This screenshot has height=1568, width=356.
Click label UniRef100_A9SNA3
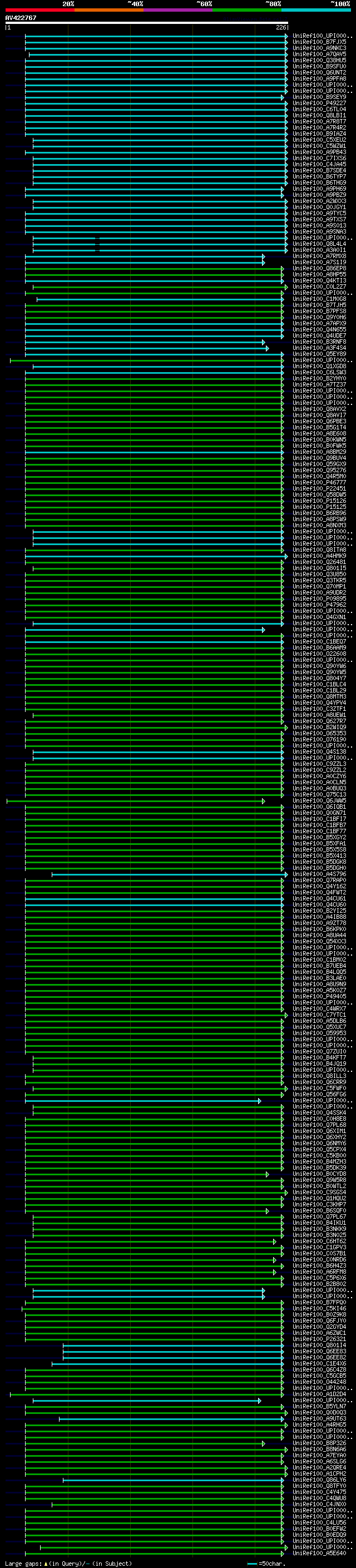coord(319,232)
